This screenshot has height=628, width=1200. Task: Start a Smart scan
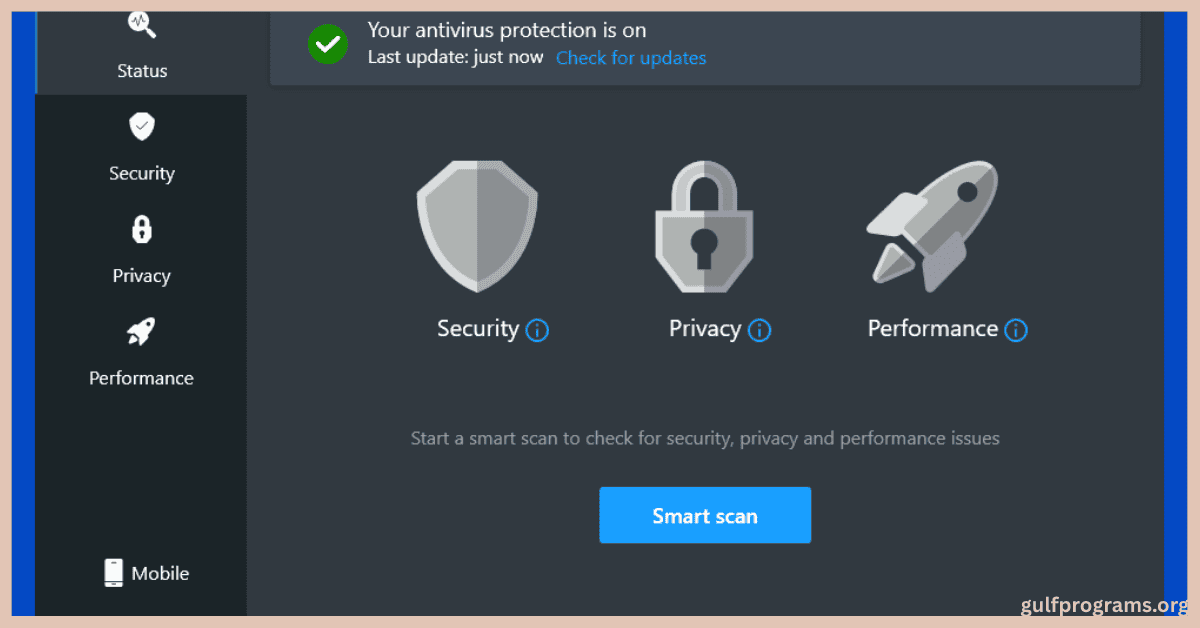click(x=705, y=516)
